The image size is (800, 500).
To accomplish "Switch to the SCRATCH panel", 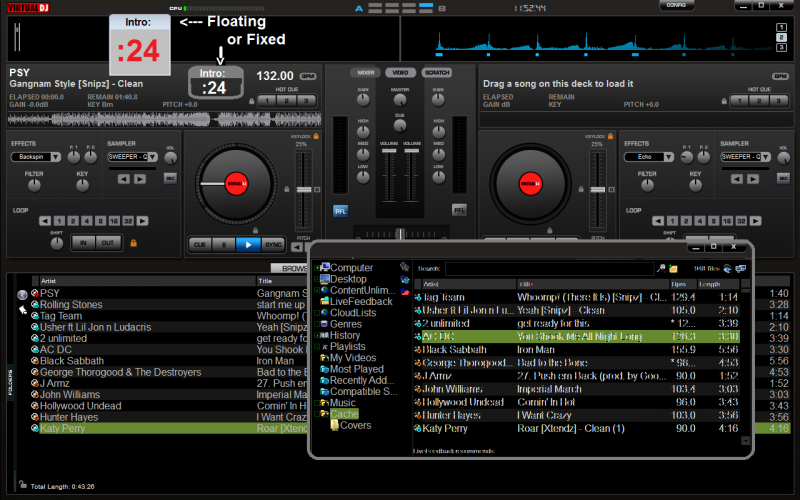I will pyautogui.click(x=437, y=72).
